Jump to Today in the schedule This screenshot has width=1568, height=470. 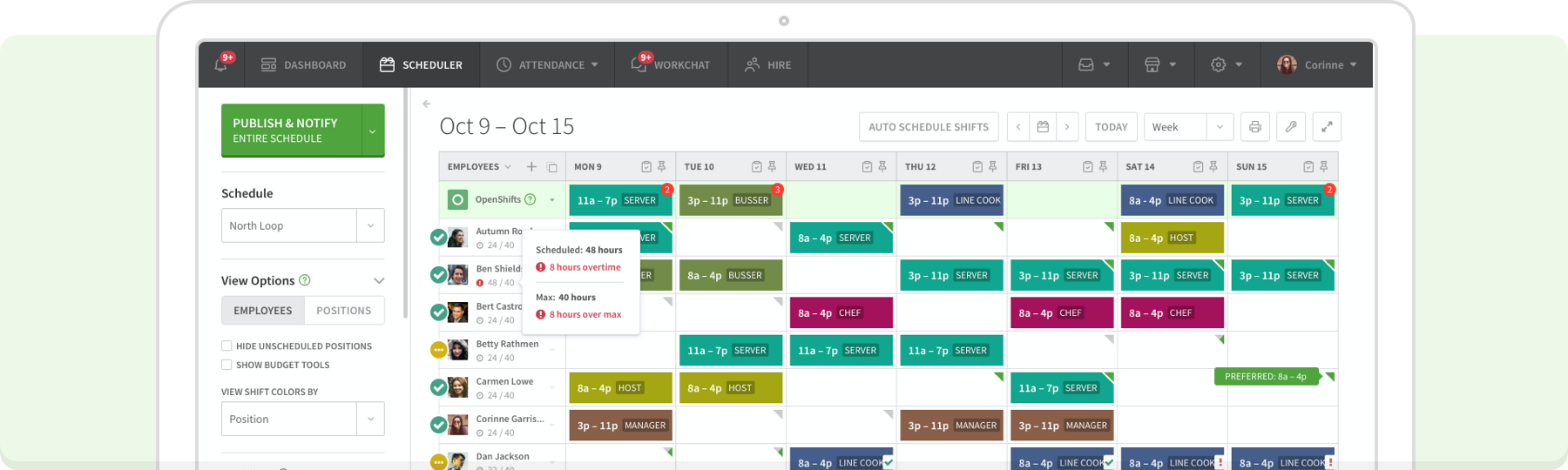(1111, 127)
